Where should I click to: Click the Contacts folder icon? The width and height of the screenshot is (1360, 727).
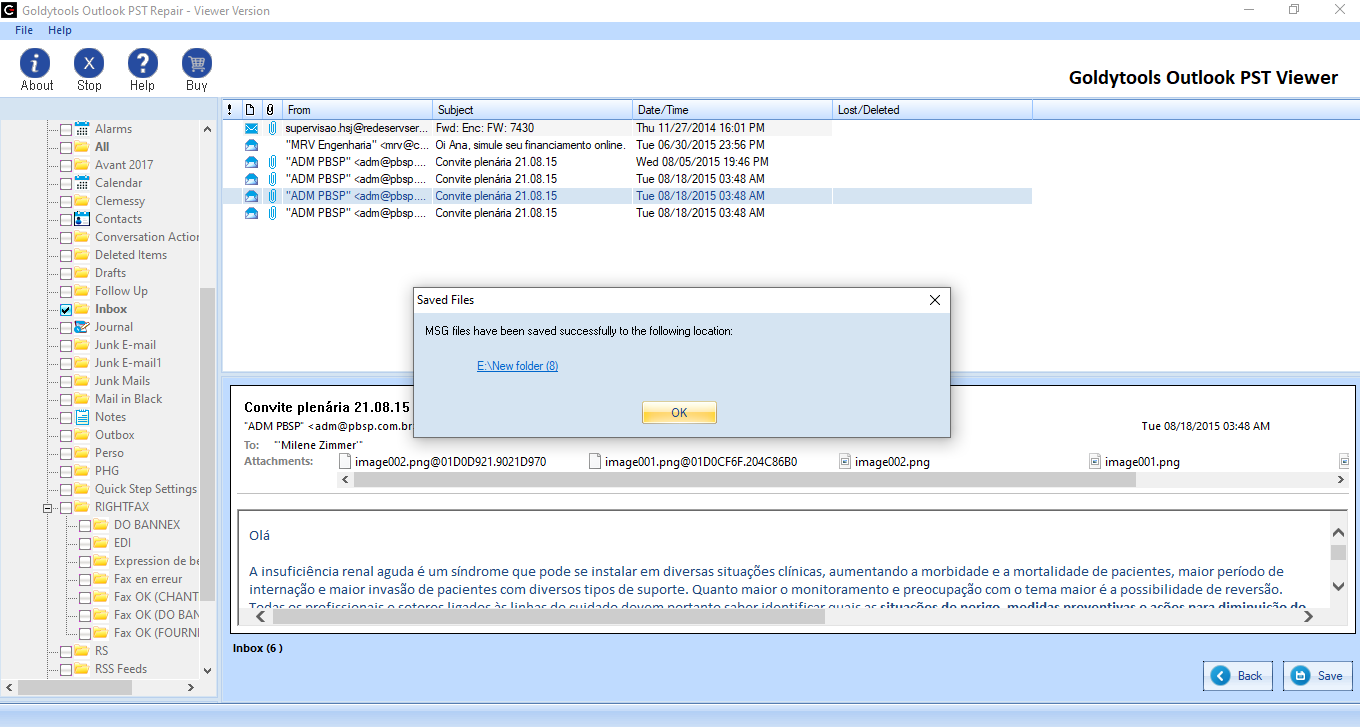(x=82, y=219)
